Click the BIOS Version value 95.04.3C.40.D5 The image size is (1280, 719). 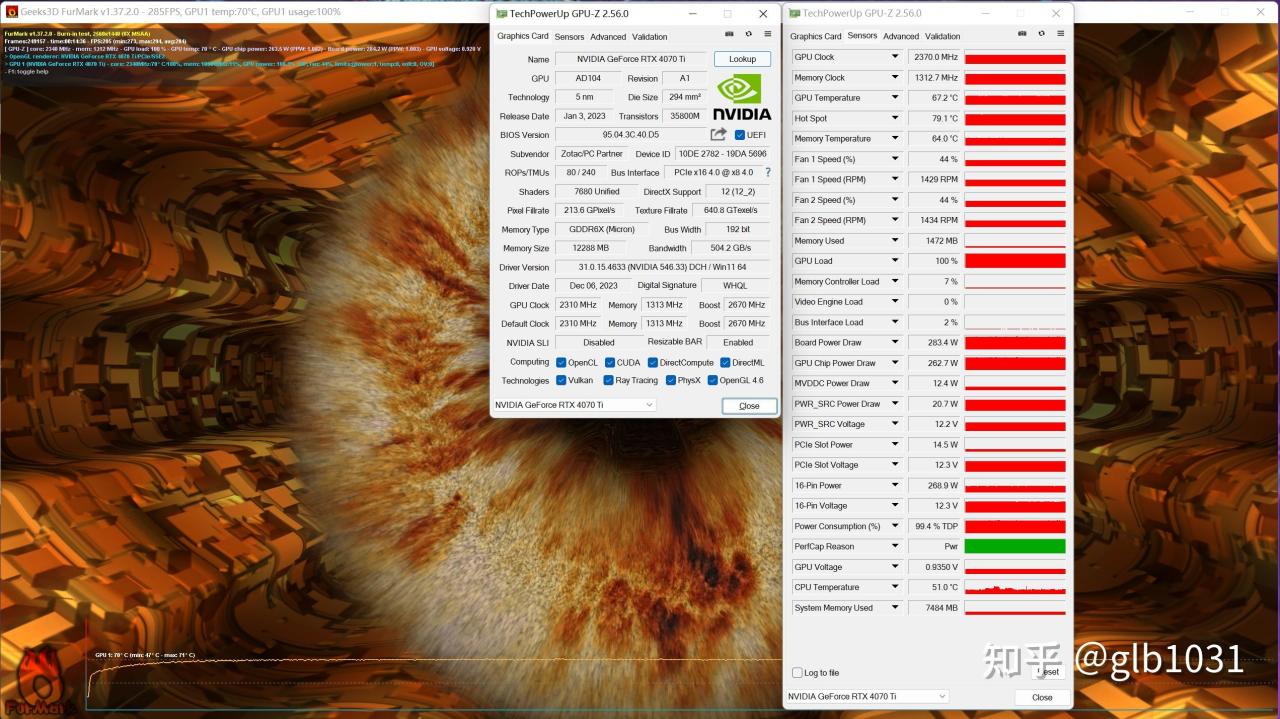[x=631, y=135]
